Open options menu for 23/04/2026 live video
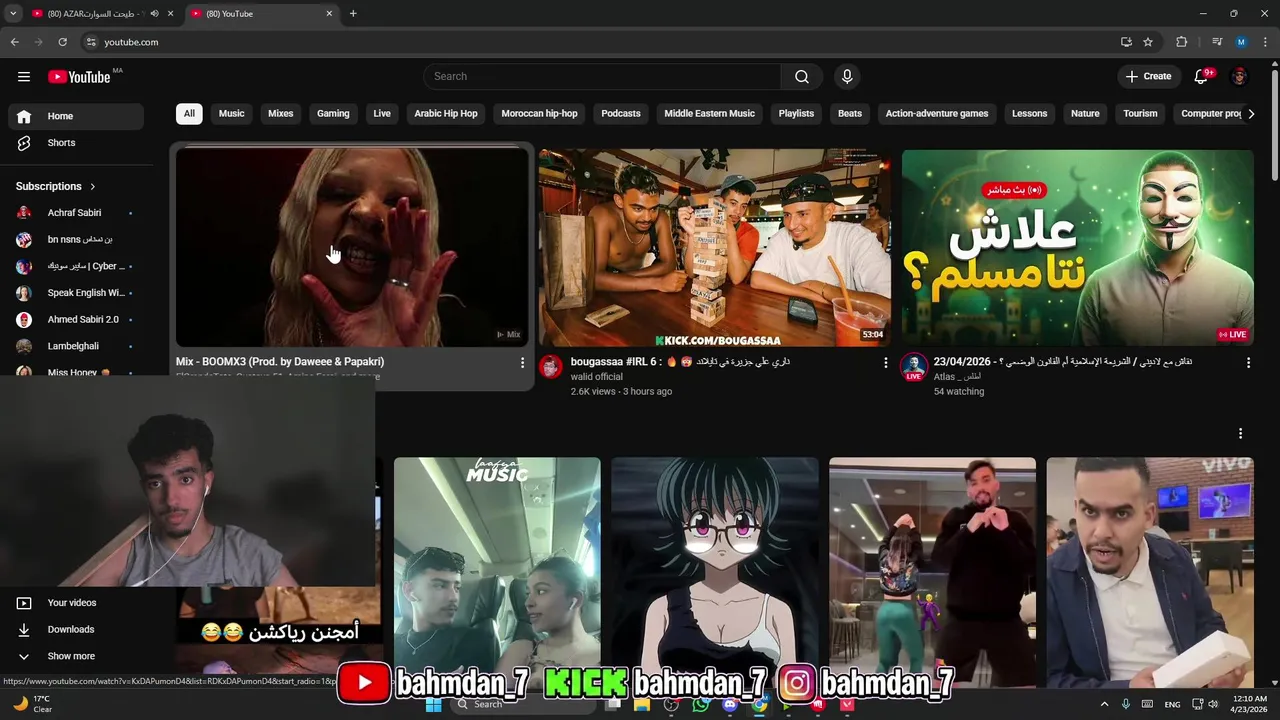This screenshot has height=720, width=1280. (x=1248, y=363)
